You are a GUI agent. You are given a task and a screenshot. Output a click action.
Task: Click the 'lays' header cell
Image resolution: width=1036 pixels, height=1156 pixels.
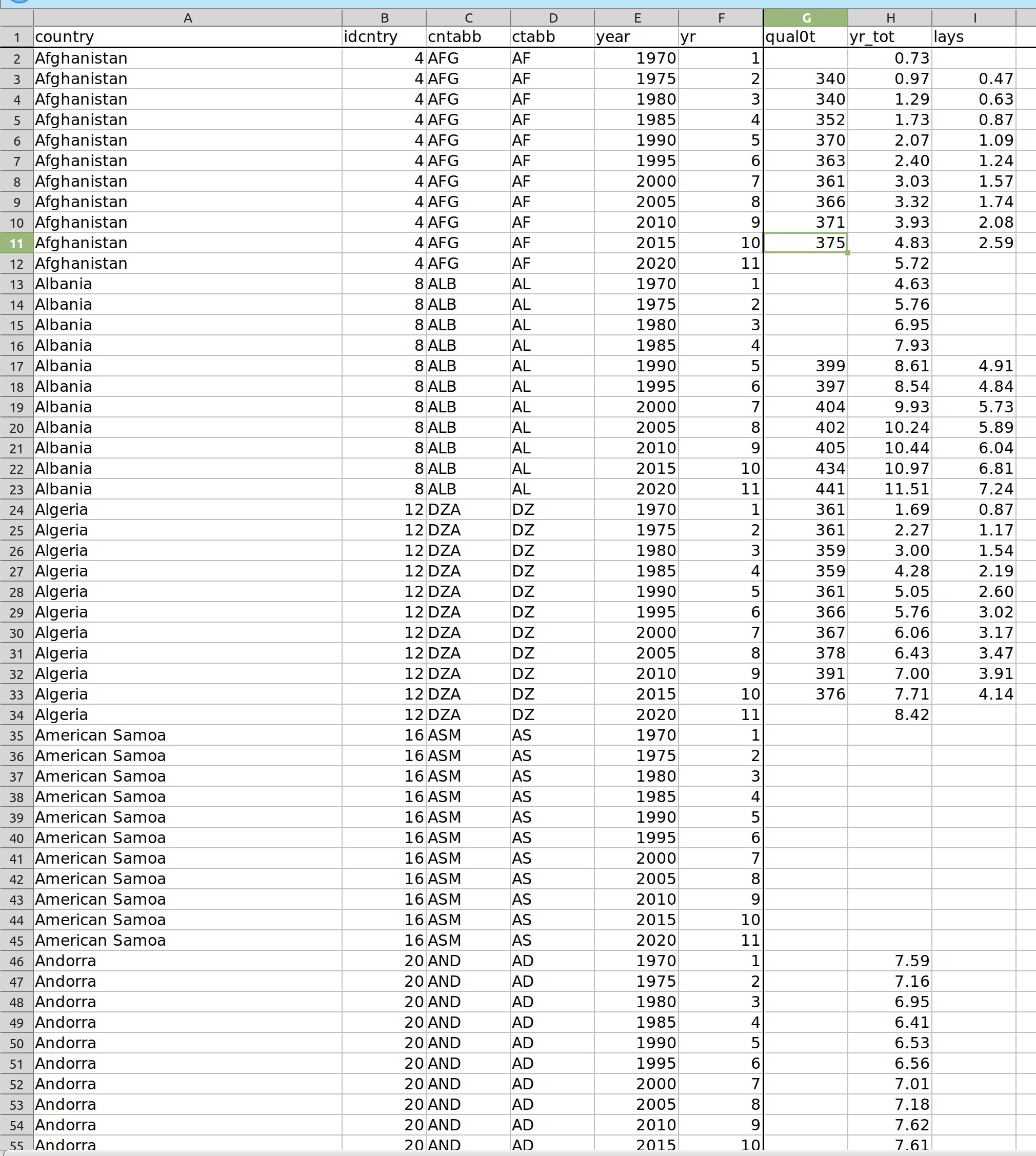[974, 37]
